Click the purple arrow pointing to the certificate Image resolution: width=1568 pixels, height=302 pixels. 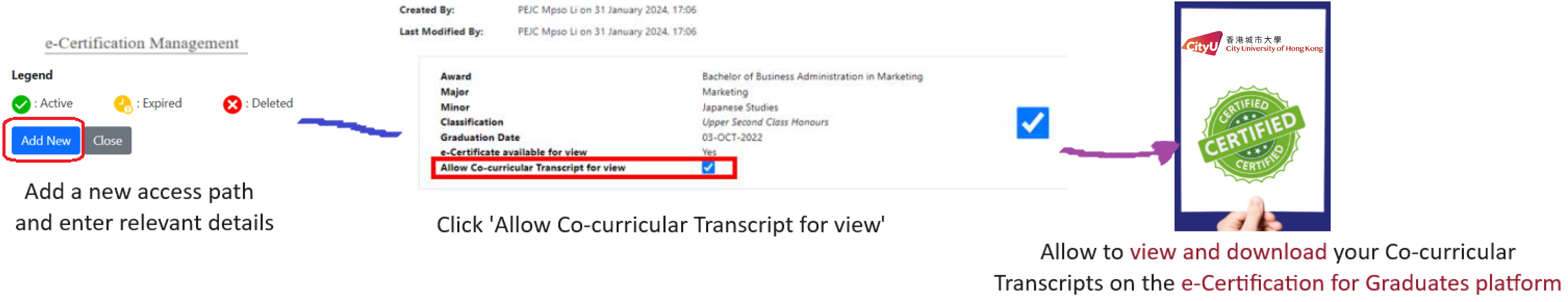click(1120, 153)
